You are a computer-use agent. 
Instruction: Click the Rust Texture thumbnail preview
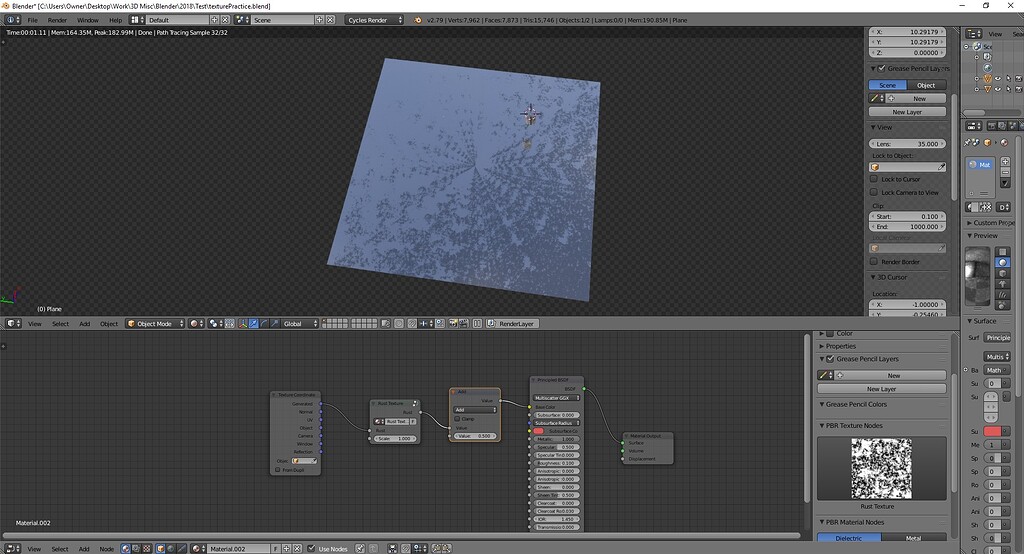coord(881,468)
